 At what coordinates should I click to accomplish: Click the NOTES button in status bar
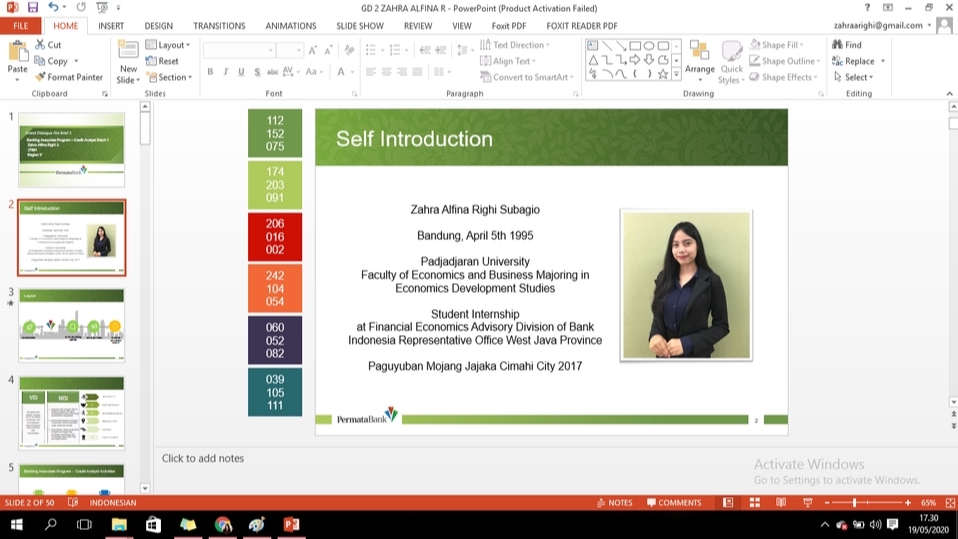(615, 502)
